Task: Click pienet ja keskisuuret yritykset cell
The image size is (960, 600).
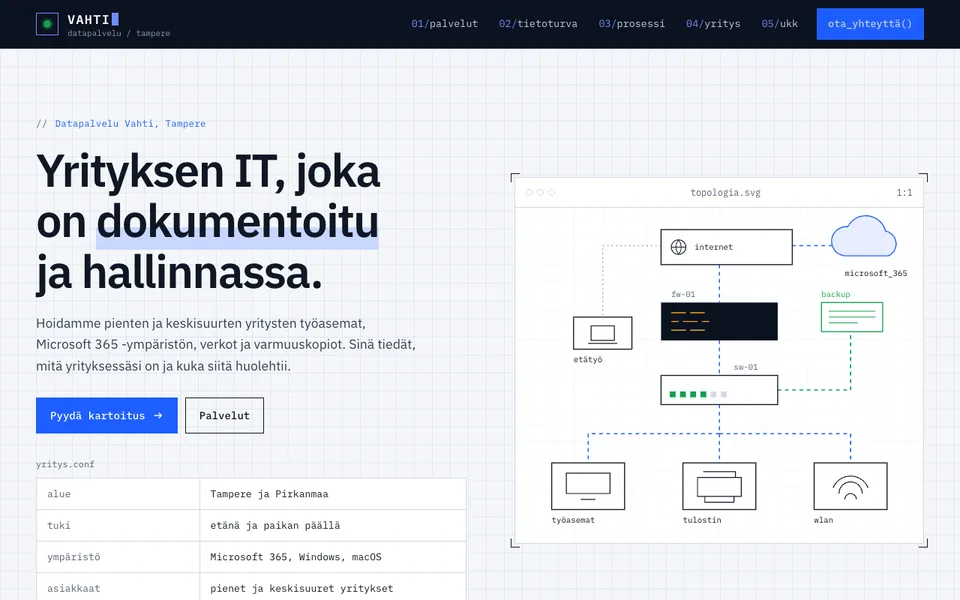Action: click(x=332, y=588)
